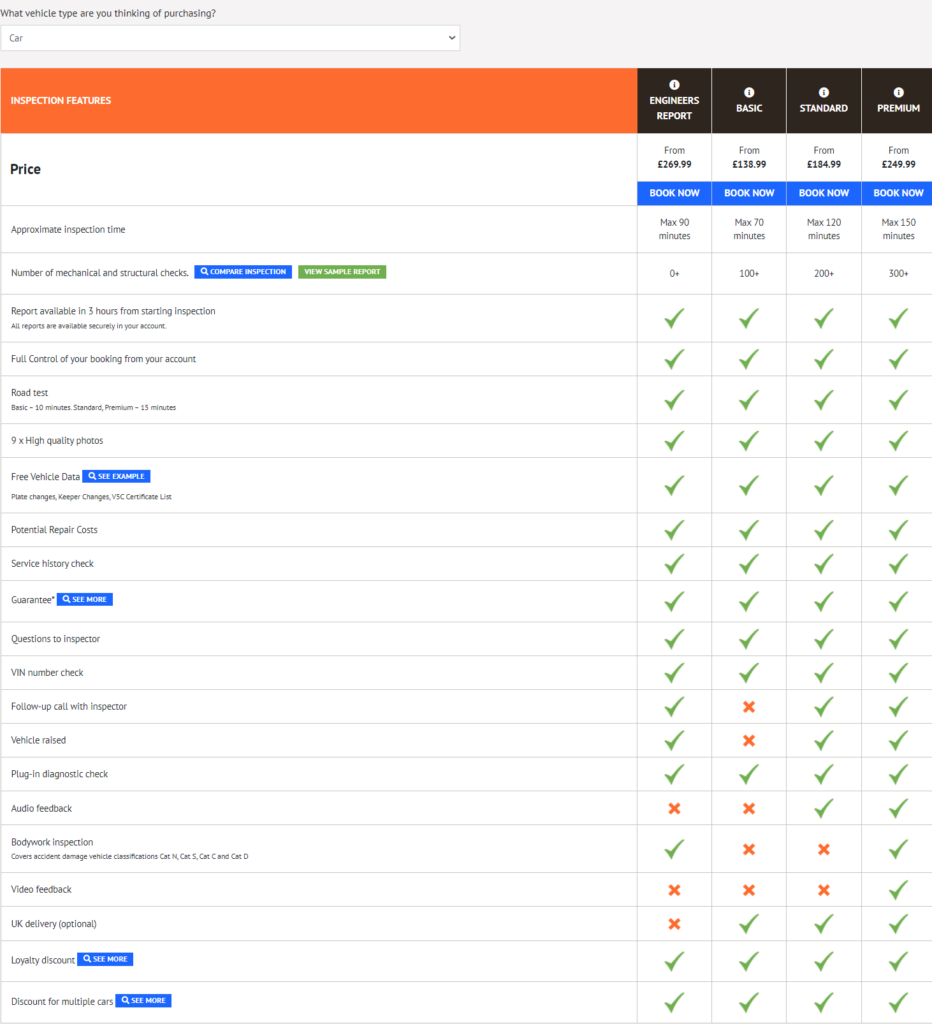Click orange cross for Engineers Report UK delivery
The height and width of the screenshot is (1024, 932).
click(674, 924)
